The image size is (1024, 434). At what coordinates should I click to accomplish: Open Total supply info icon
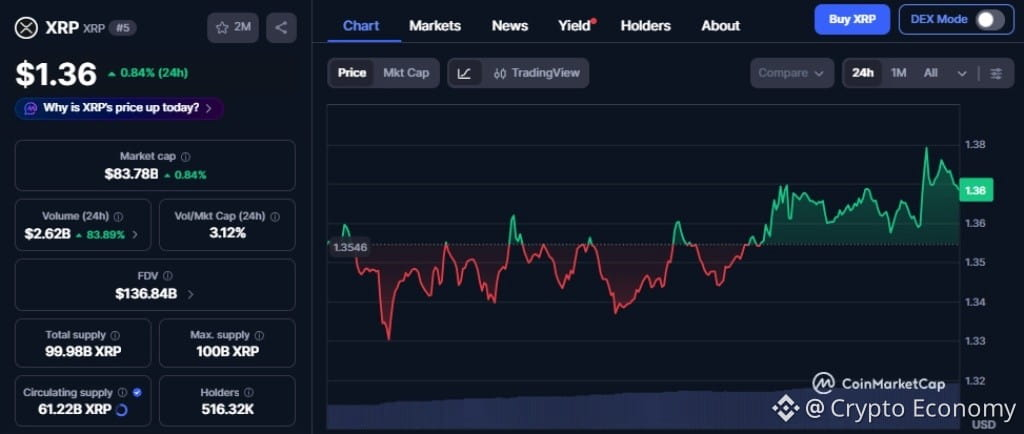[x=115, y=335]
